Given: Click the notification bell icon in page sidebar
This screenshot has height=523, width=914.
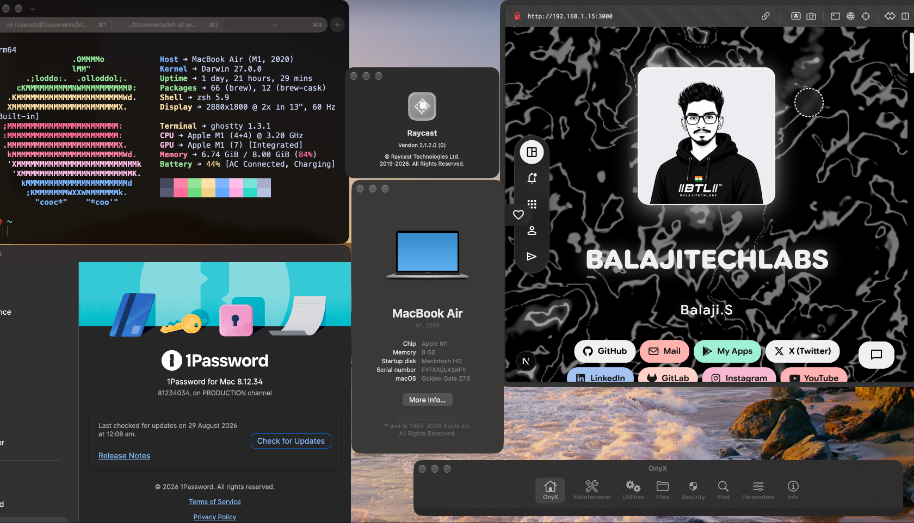Looking at the screenshot, I should 532,178.
